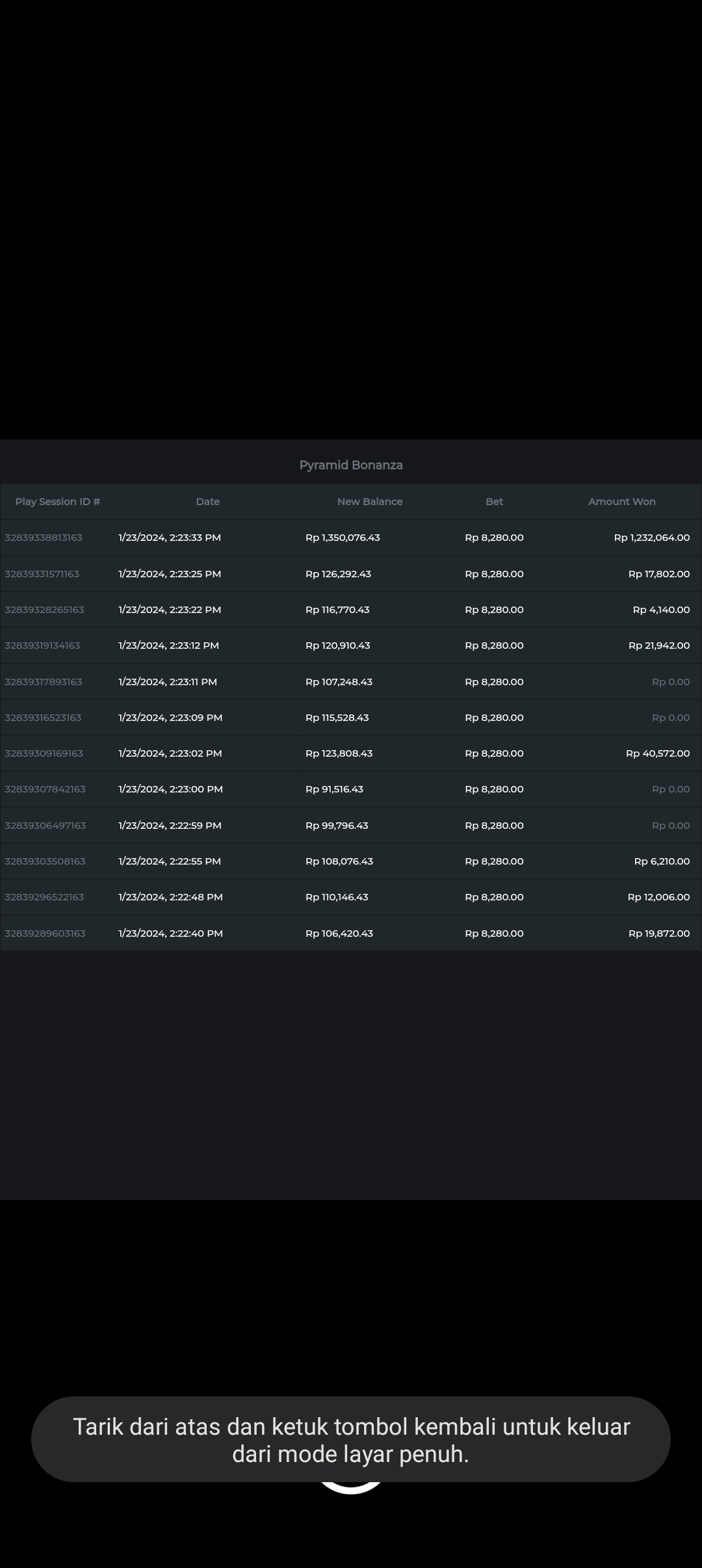Click the Rp 1,232,064.00 amount won
This screenshot has height=1568, width=702.
click(651, 538)
